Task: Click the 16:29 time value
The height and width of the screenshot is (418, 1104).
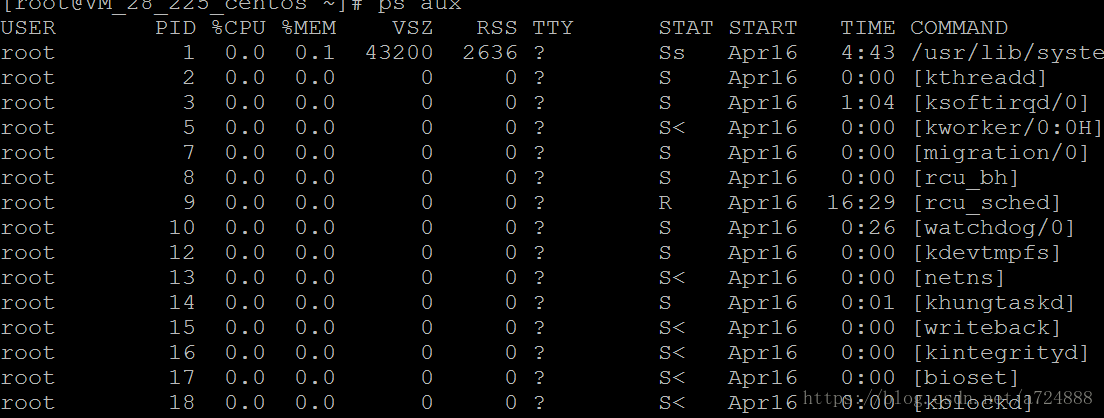Action: tap(860, 203)
